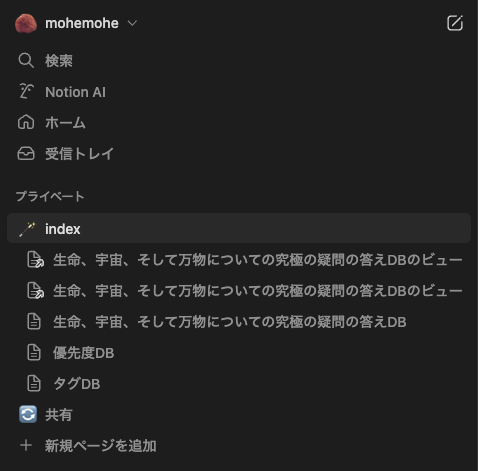Click the Notion AI face icon
This screenshot has width=478, height=471.
[x=26, y=92]
